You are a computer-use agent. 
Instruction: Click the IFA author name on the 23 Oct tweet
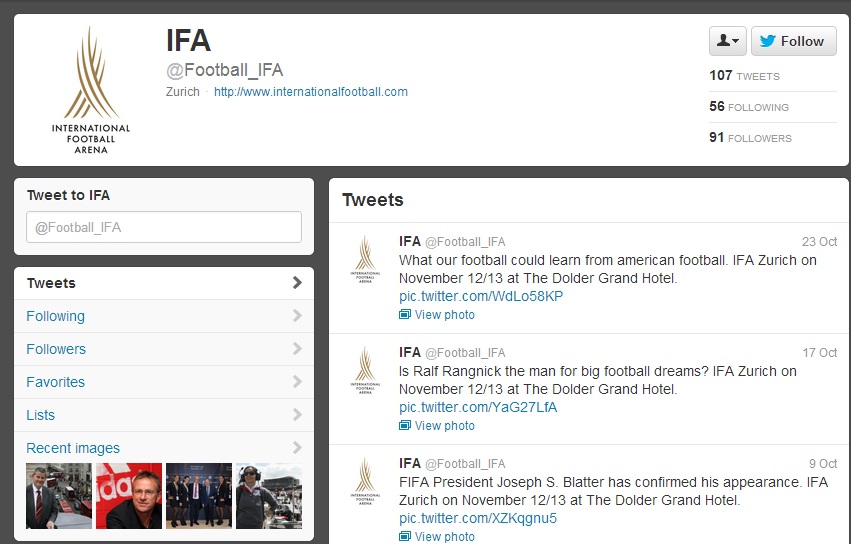(410, 241)
